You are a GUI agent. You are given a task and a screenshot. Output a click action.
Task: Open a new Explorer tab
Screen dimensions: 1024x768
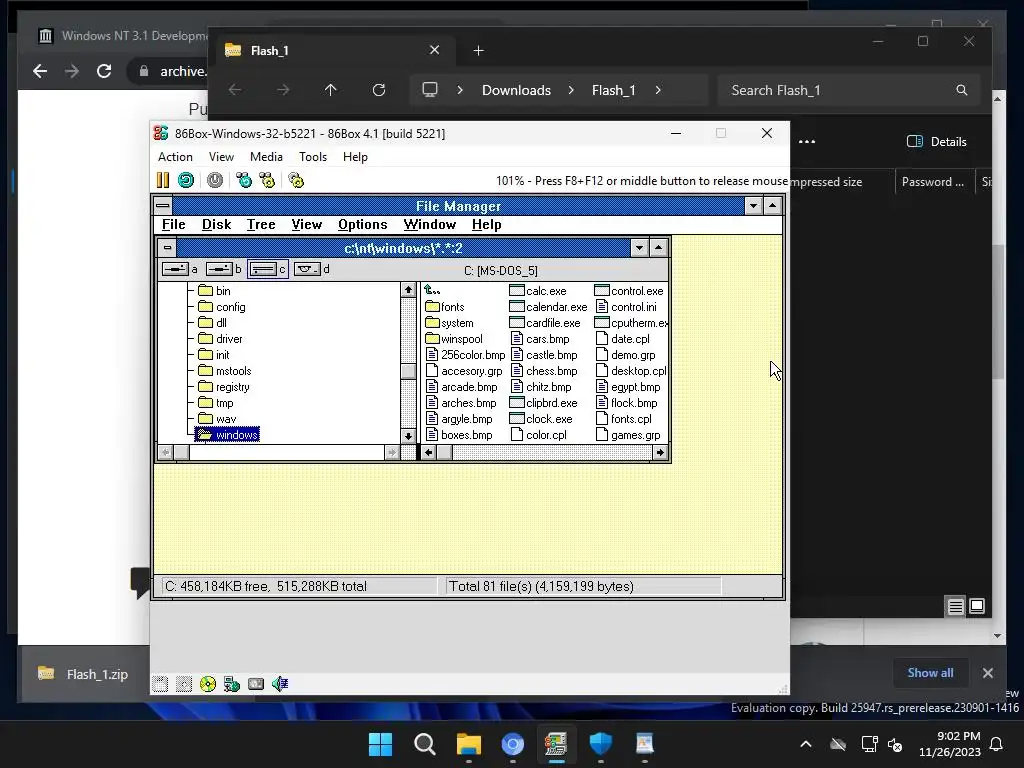(478, 51)
